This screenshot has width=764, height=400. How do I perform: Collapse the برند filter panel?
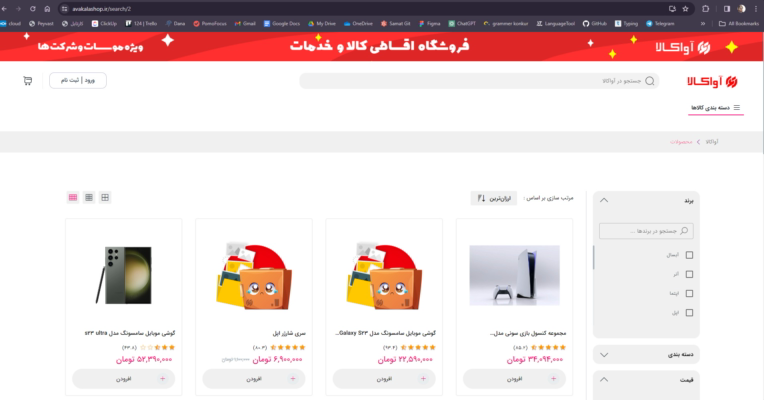(604, 200)
